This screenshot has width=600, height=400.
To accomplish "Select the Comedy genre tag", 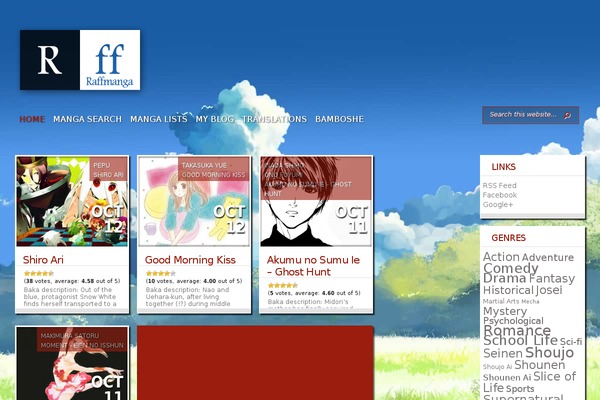I will [x=510, y=268].
